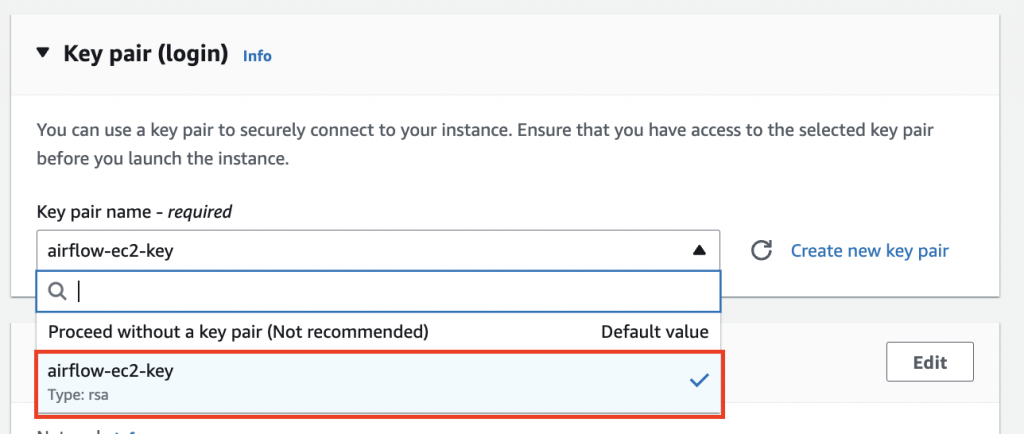
Task: Click the Default value label
Action: pos(654,331)
